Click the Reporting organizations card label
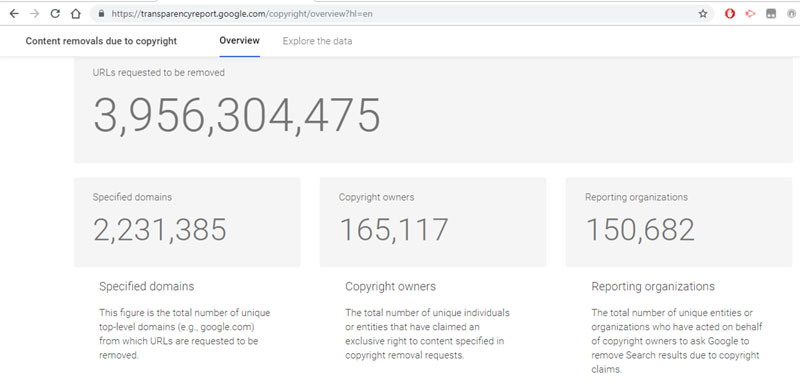800x388 pixels. point(636,197)
